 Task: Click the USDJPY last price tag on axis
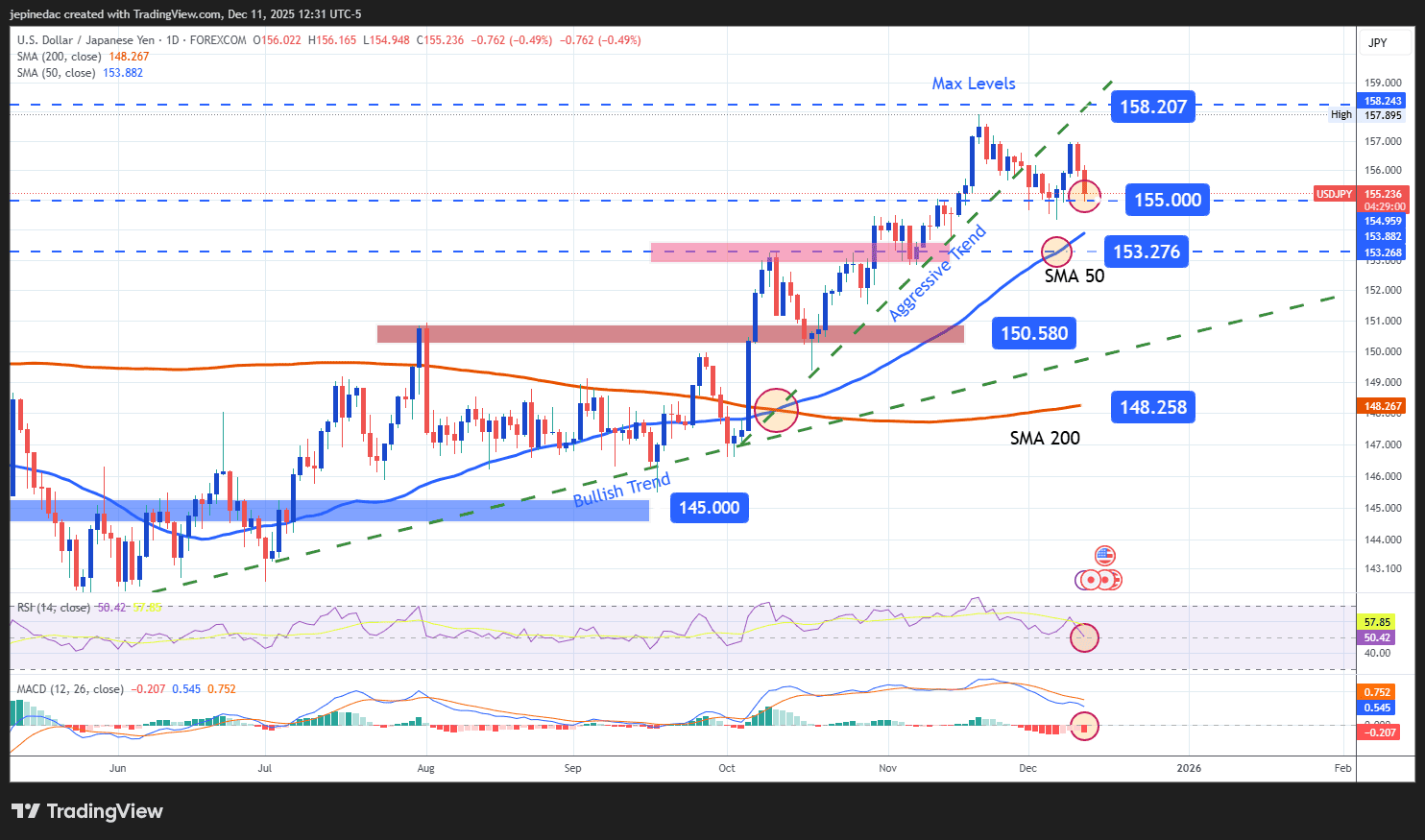click(1333, 194)
